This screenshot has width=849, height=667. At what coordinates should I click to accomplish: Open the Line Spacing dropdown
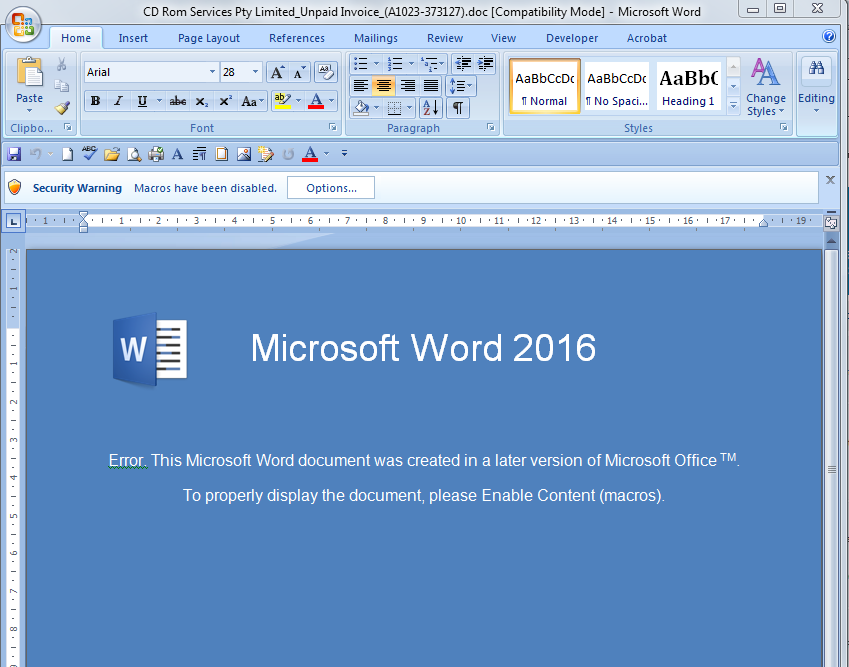pyautogui.click(x=461, y=86)
